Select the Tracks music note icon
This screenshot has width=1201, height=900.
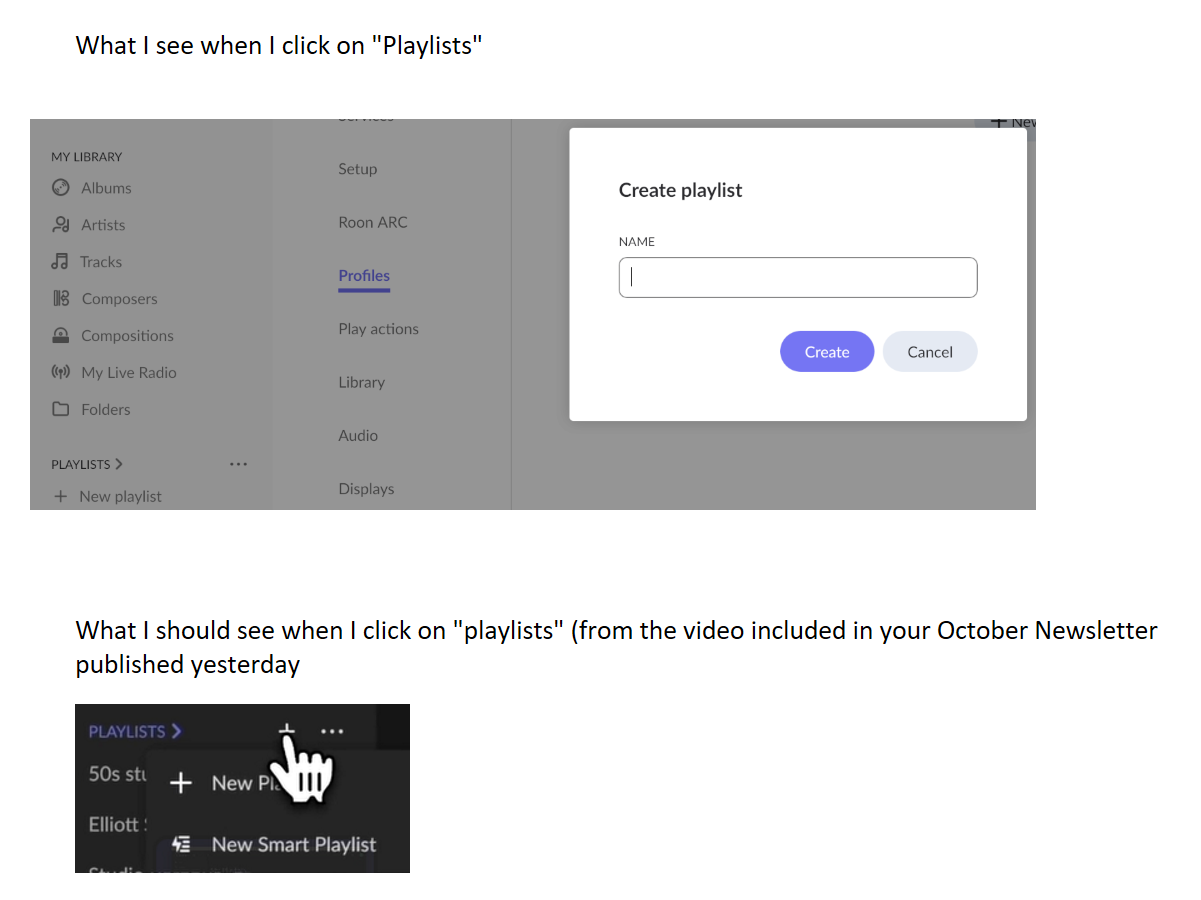pyautogui.click(x=60, y=262)
